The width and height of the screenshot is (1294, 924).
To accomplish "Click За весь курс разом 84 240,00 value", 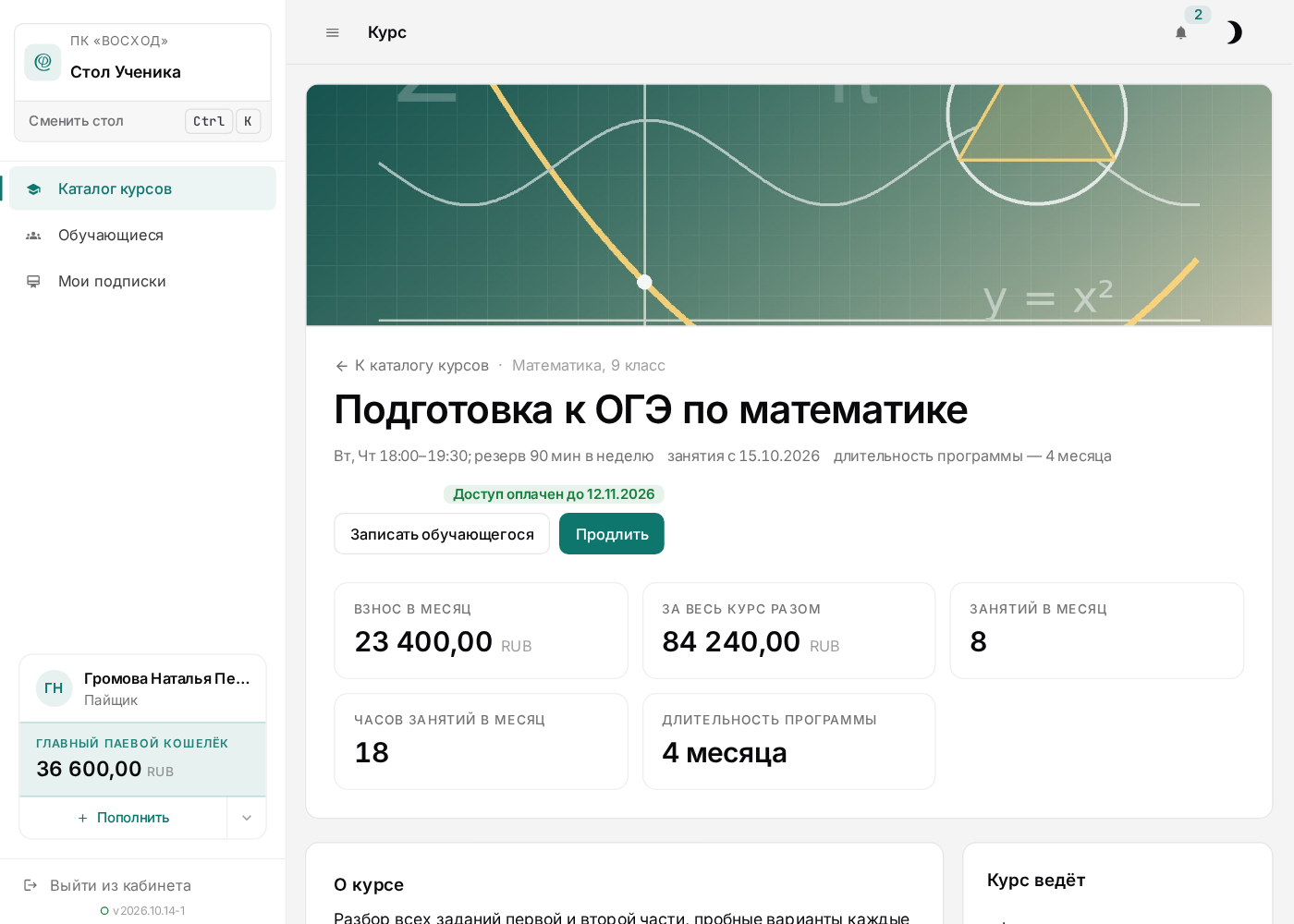I will coord(731,641).
